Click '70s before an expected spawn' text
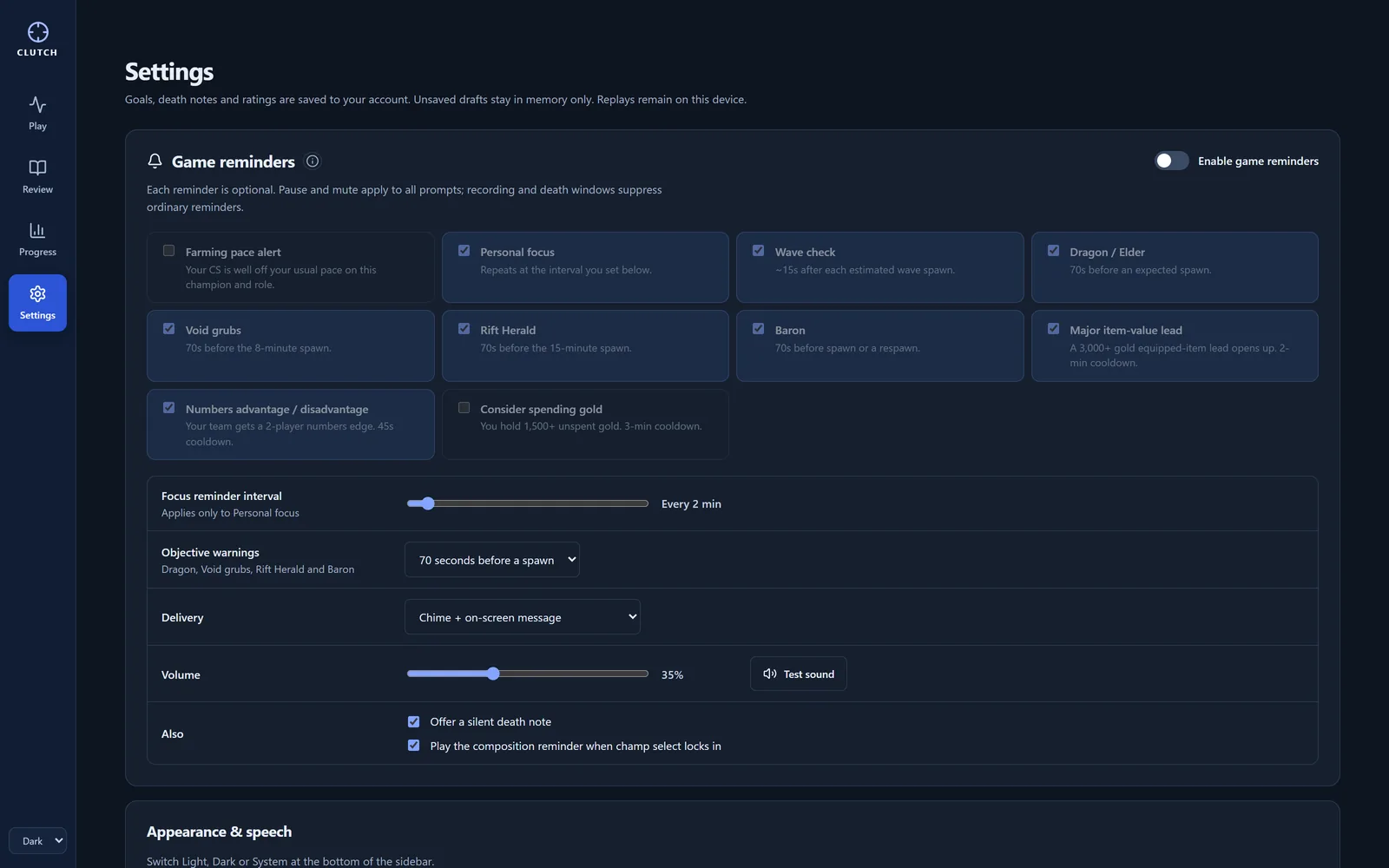 coord(1140,270)
